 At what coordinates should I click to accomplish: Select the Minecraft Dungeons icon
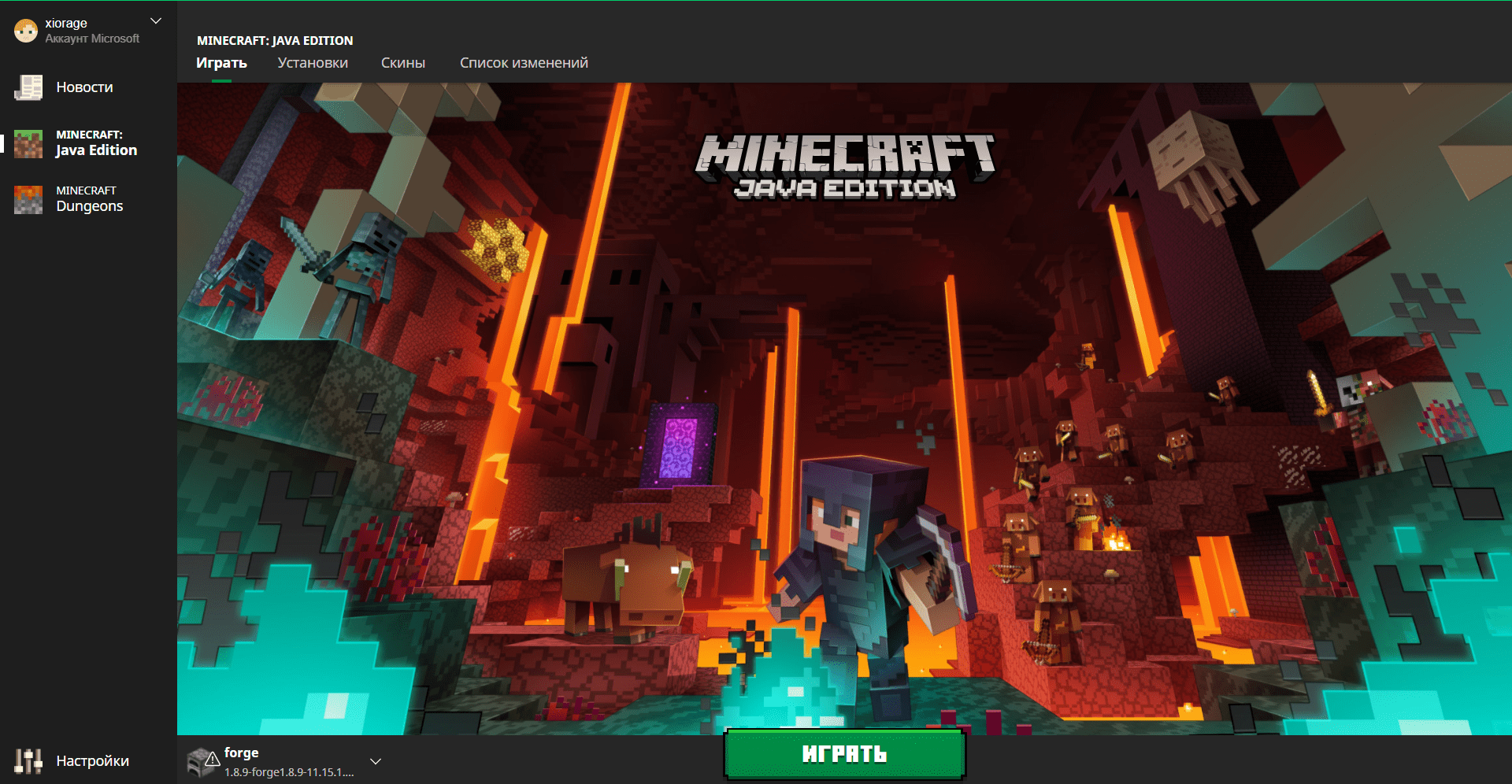click(x=28, y=199)
